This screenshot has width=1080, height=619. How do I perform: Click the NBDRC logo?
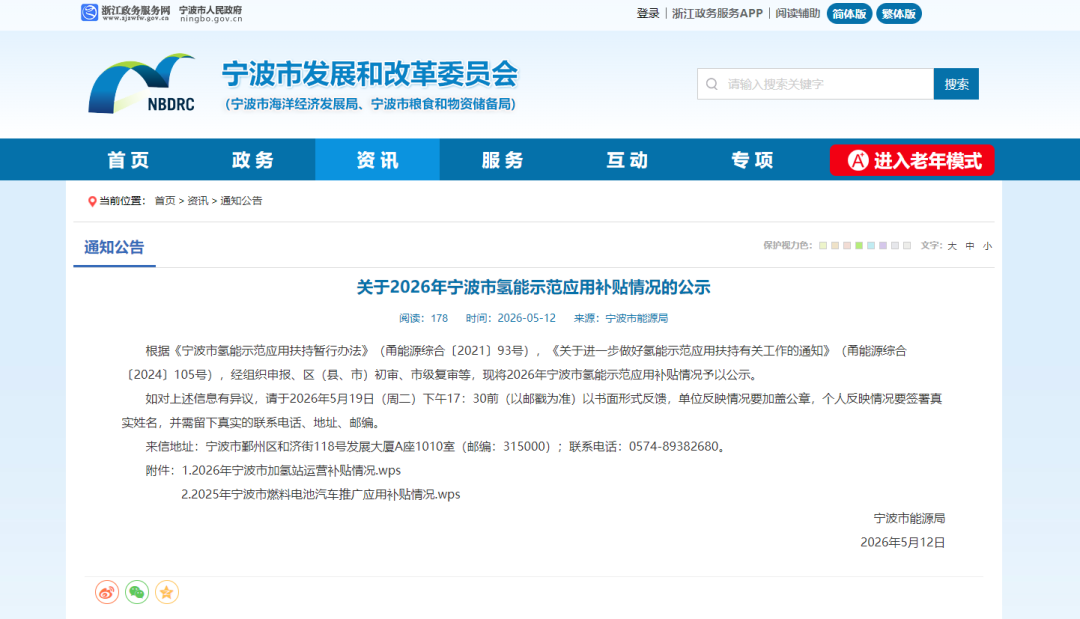click(x=142, y=83)
